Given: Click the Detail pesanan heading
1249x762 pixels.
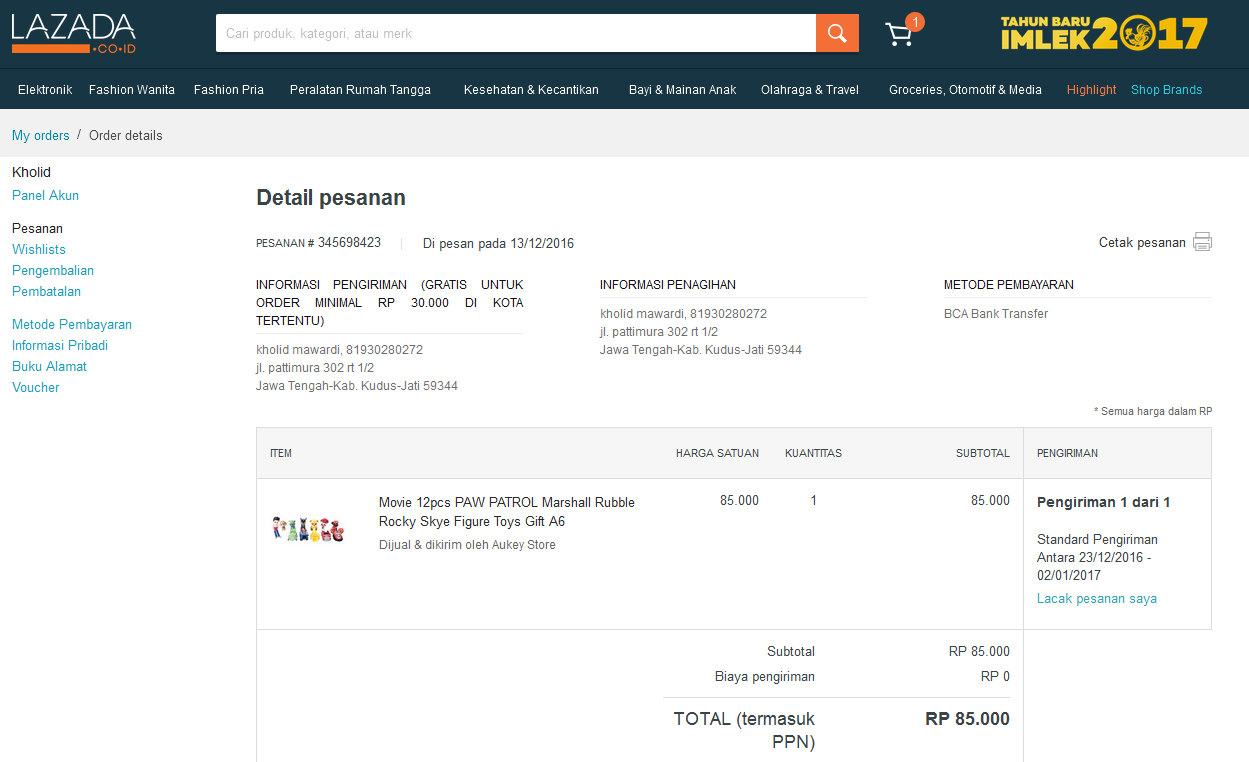Looking at the screenshot, I should [x=331, y=197].
